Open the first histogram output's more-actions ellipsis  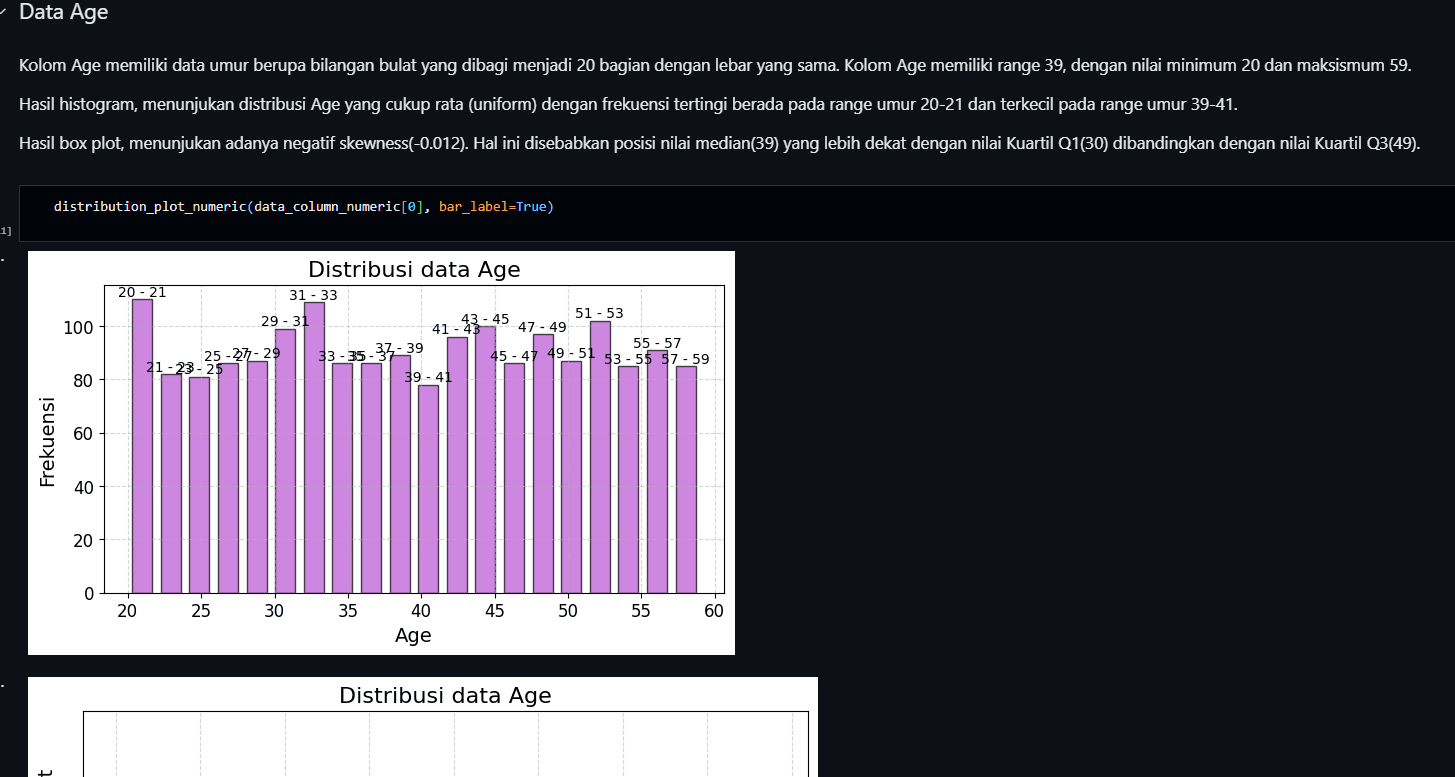click(x=3, y=260)
